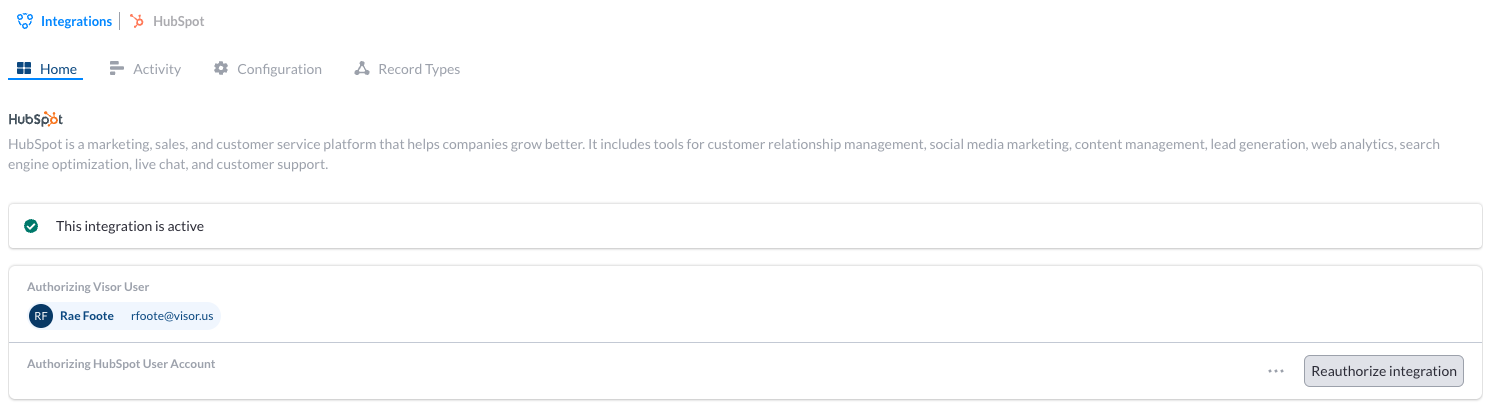This screenshot has width=1493, height=411.
Task: Click the Configuration gear icon
Action: [221, 69]
